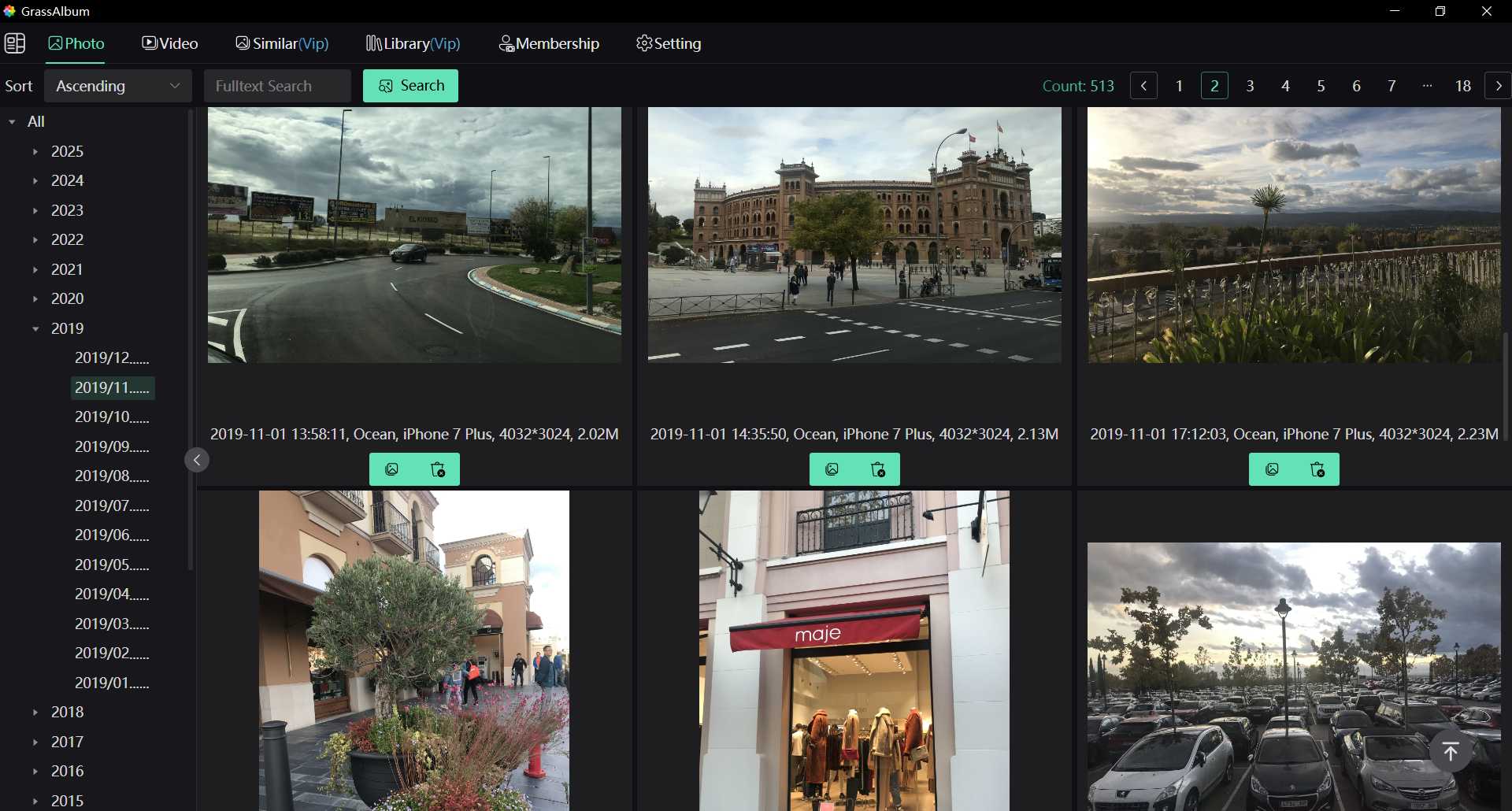Click the view image icon under first photo
Screen dimensions: 1512x811
tap(391, 468)
